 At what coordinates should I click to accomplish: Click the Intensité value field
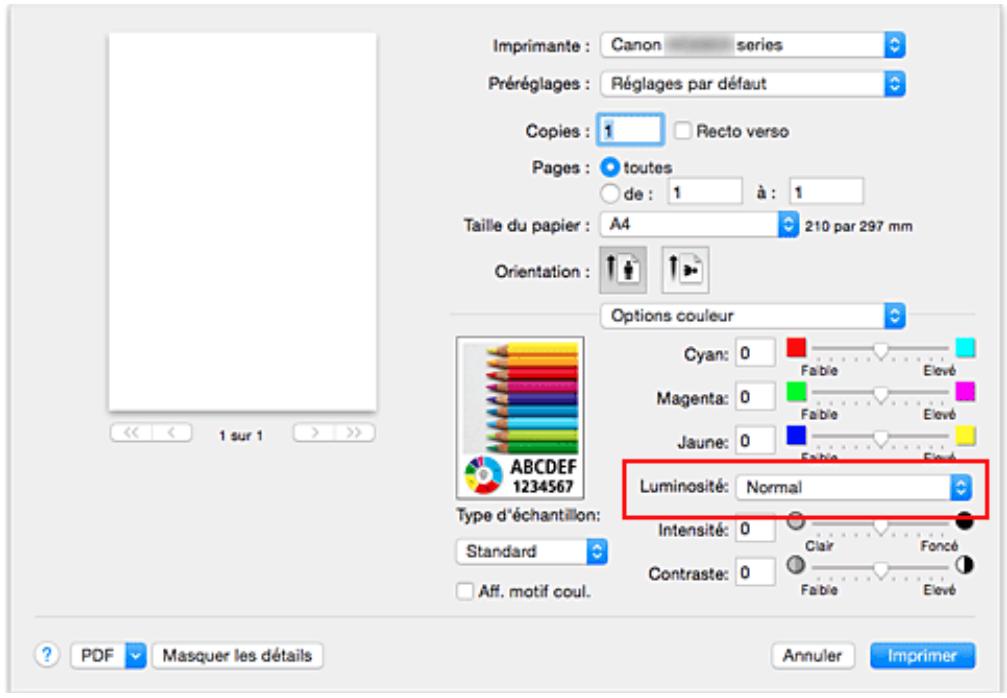point(755,529)
